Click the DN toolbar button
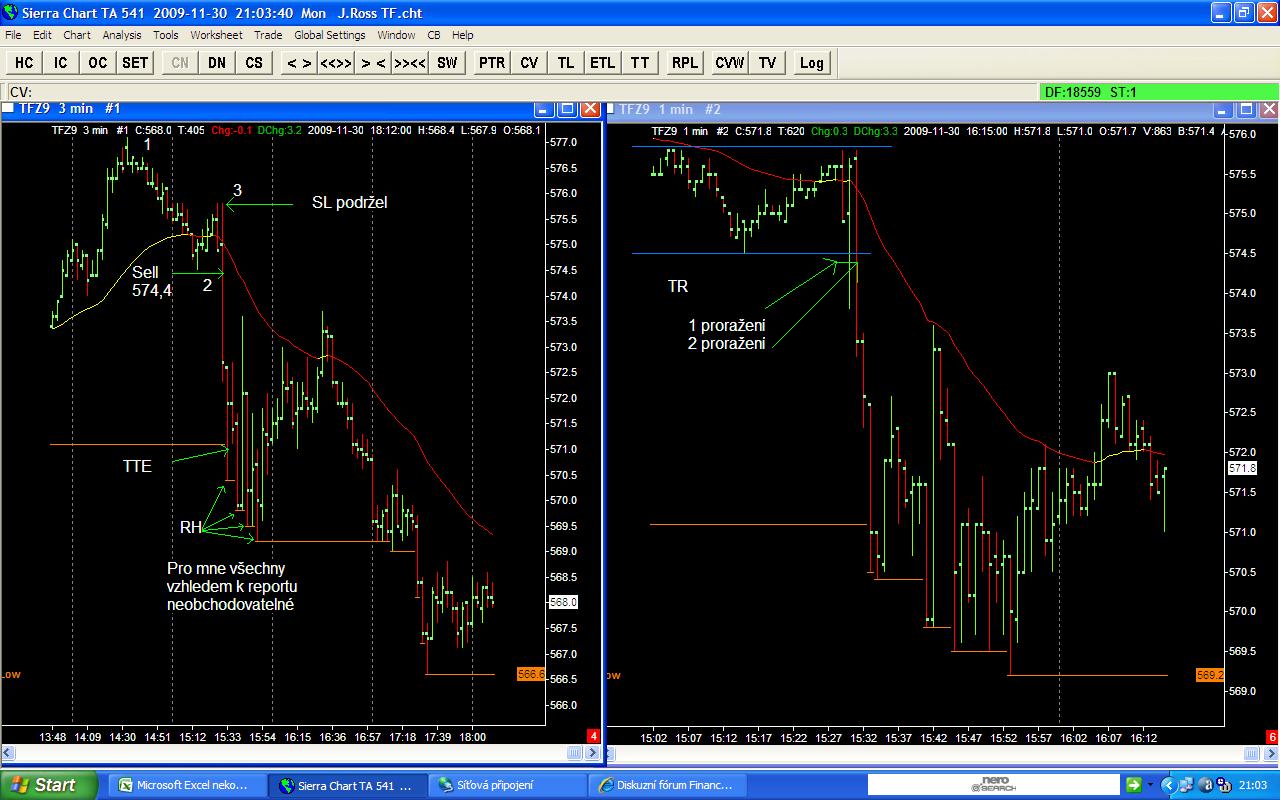This screenshot has width=1280, height=800. [217, 63]
